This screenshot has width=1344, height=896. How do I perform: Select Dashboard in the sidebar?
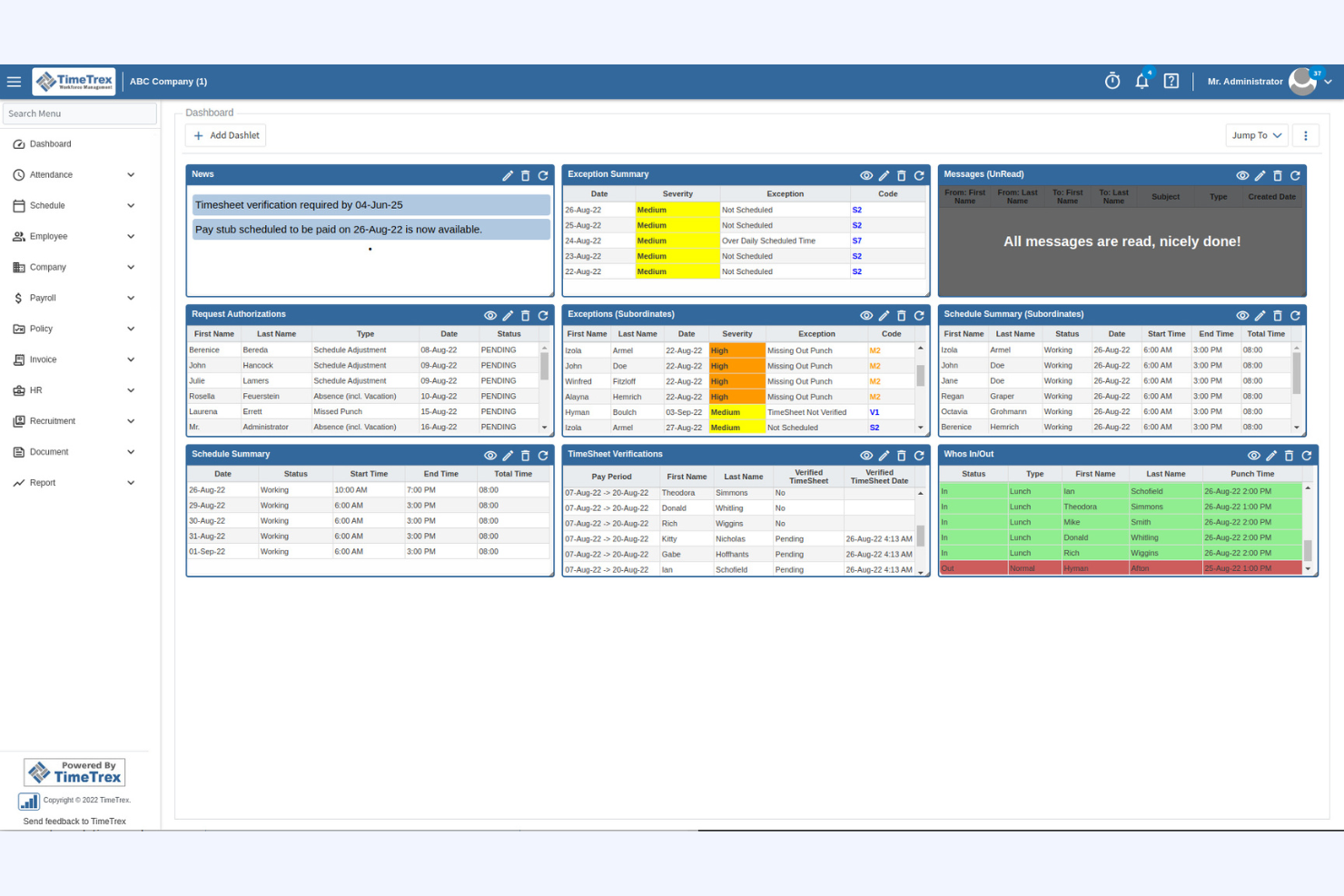[50, 143]
